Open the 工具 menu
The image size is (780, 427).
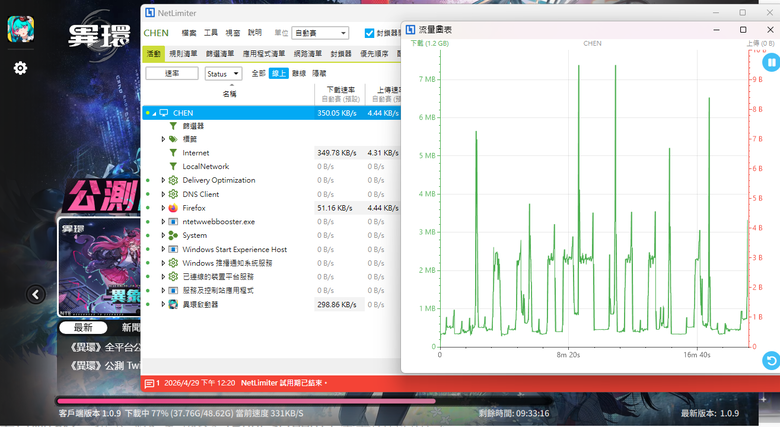(211, 33)
